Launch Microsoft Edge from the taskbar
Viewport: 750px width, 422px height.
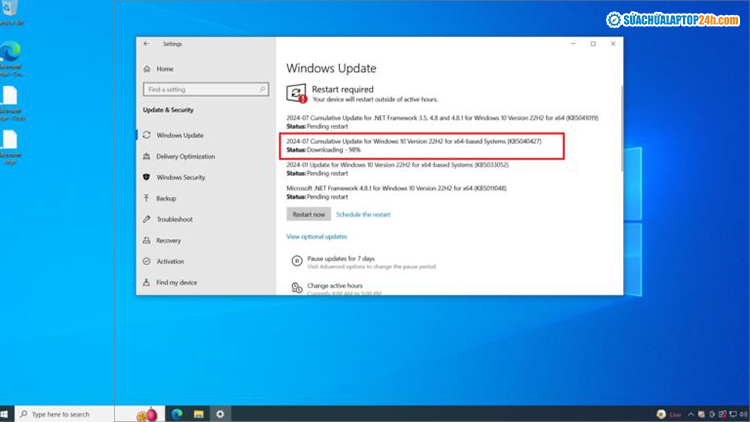click(x=177, y=414)
